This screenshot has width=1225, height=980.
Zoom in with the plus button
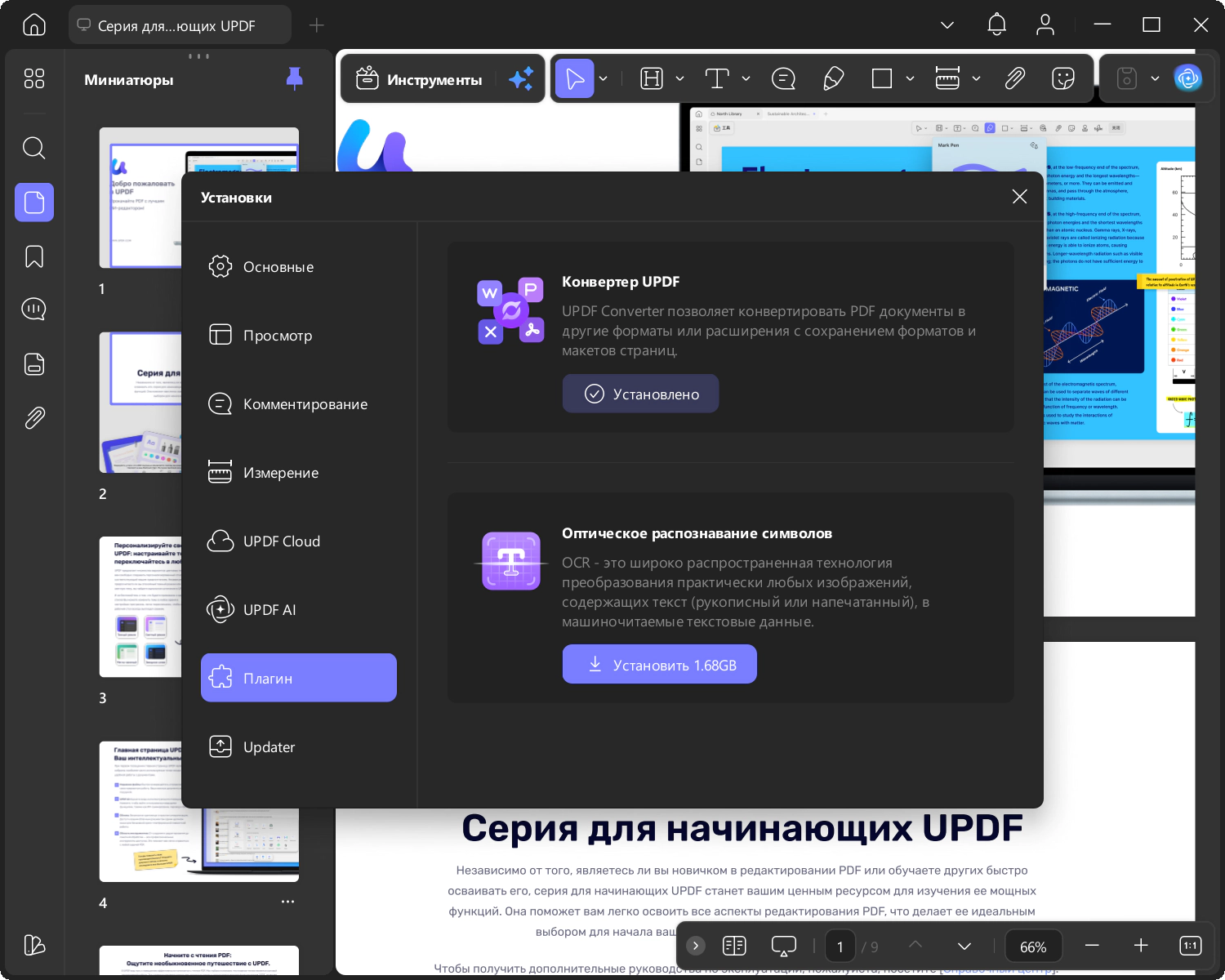pos(1141,946)
